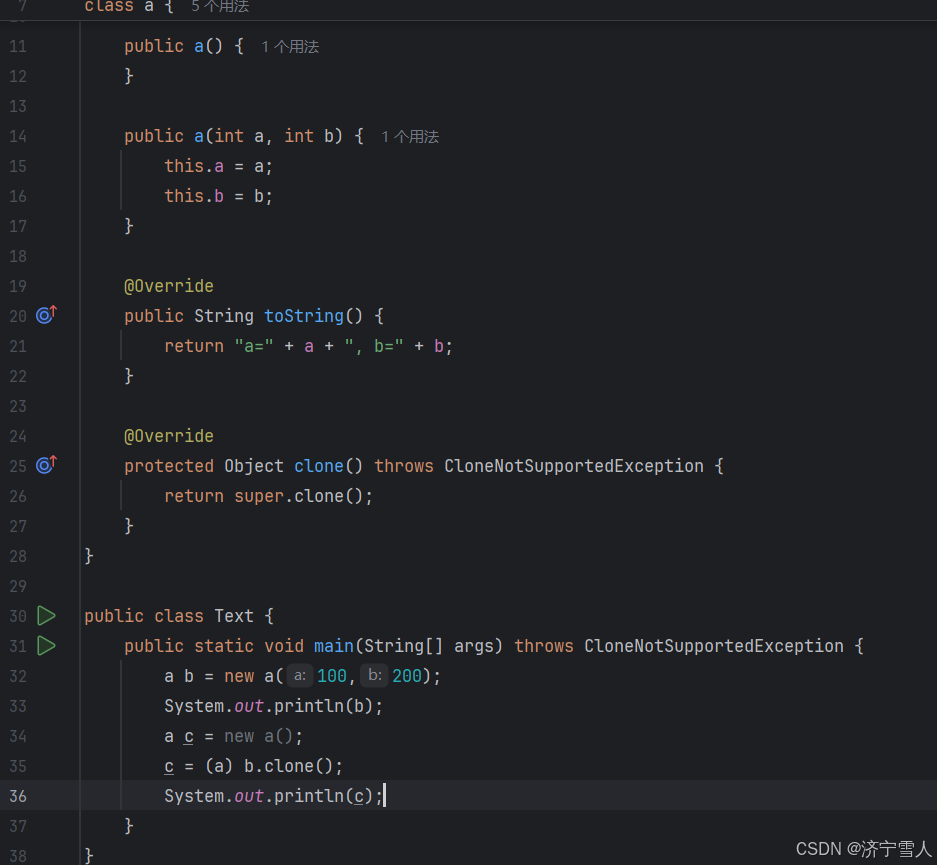Click the @Override annotation above toString
This screenshot has height=865, width=937.
tap(169, 286)
